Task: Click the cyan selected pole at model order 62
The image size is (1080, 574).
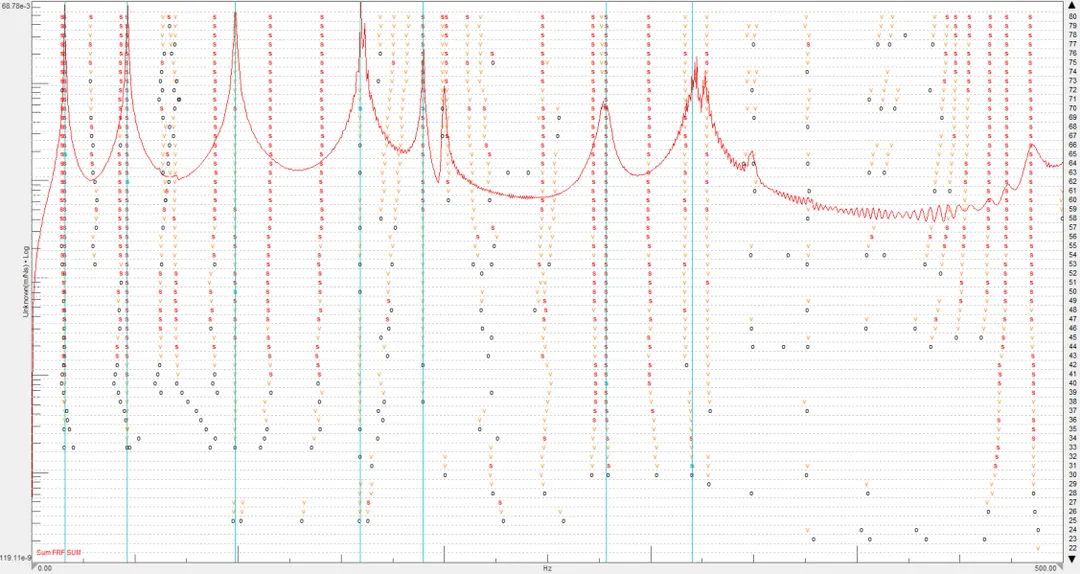Action: (x=127, y=181)
